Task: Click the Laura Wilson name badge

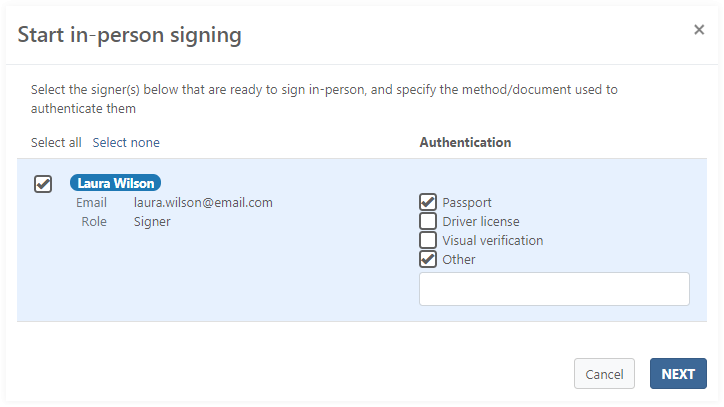Action: pyautogui.click(x=115, y=183)
